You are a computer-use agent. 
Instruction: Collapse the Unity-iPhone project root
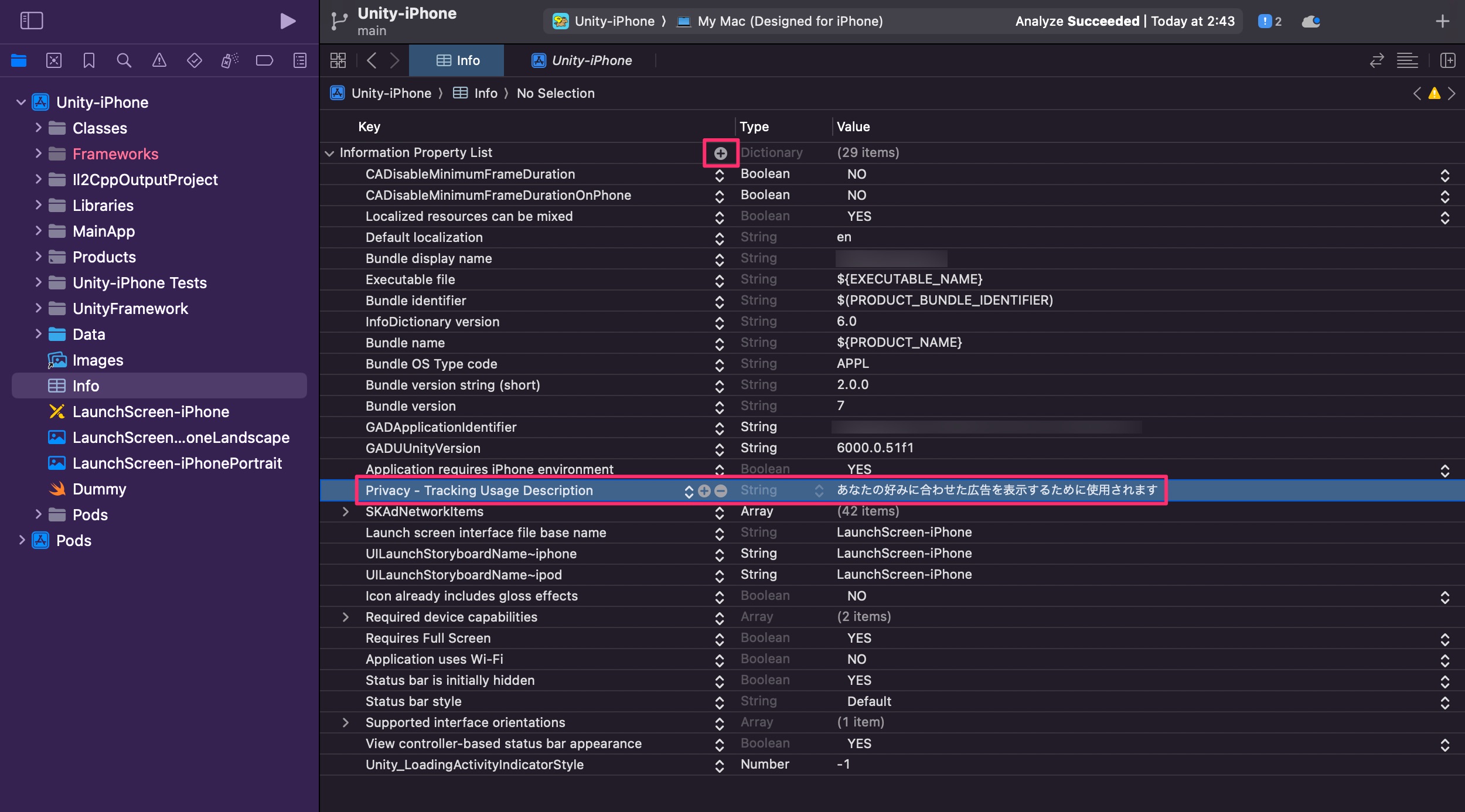coord(21,102)
